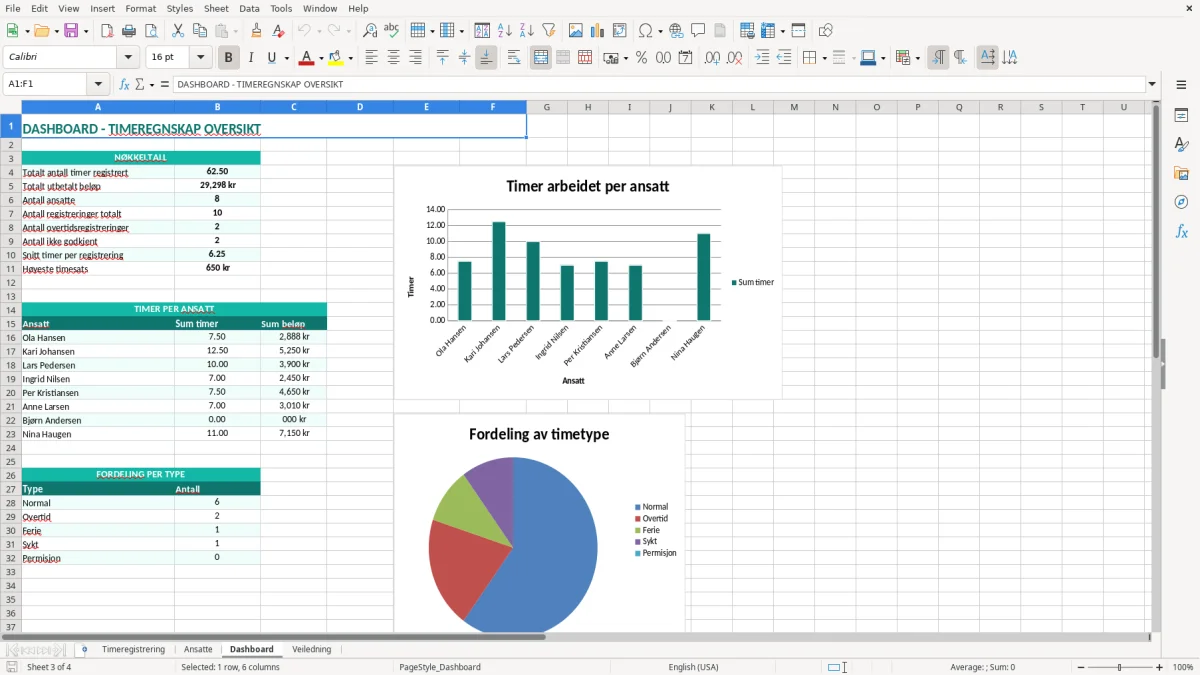Click the zoom out minus button

[1081, 667]
